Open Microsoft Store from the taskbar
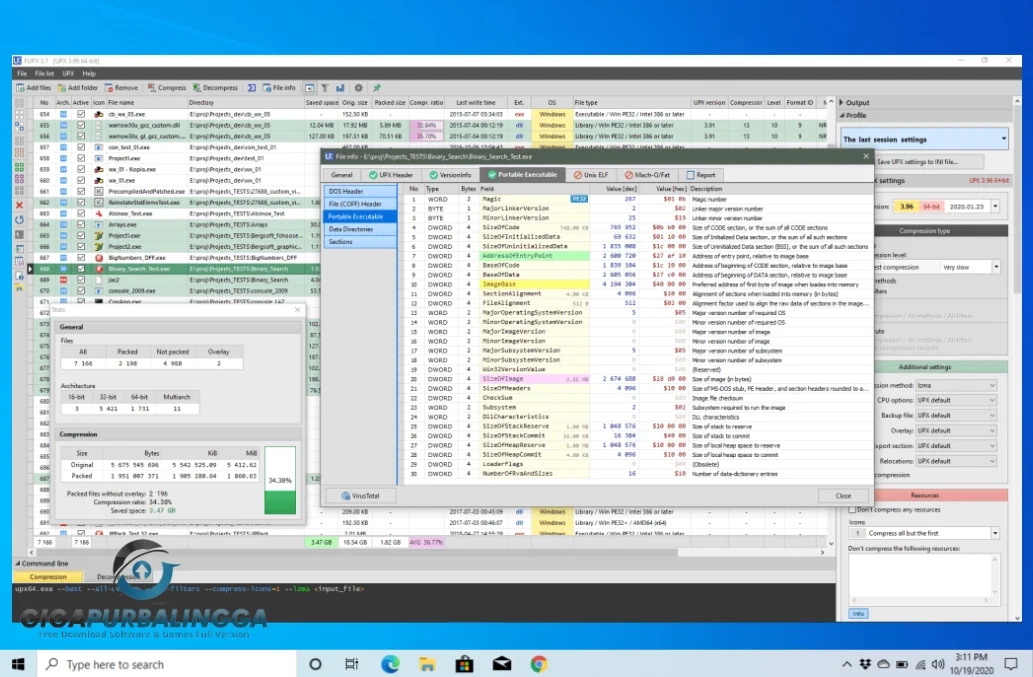 464,664
